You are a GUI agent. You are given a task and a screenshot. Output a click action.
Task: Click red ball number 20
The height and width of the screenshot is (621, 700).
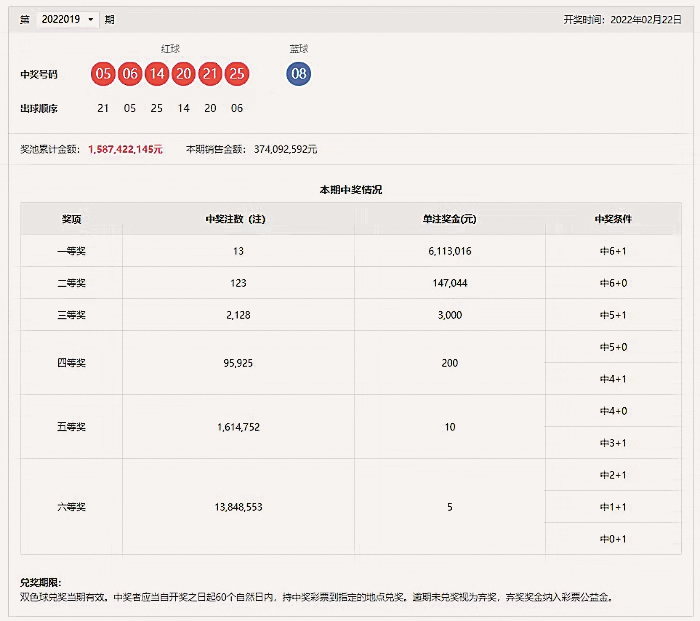pyautogui.click(x=183, y=74)
